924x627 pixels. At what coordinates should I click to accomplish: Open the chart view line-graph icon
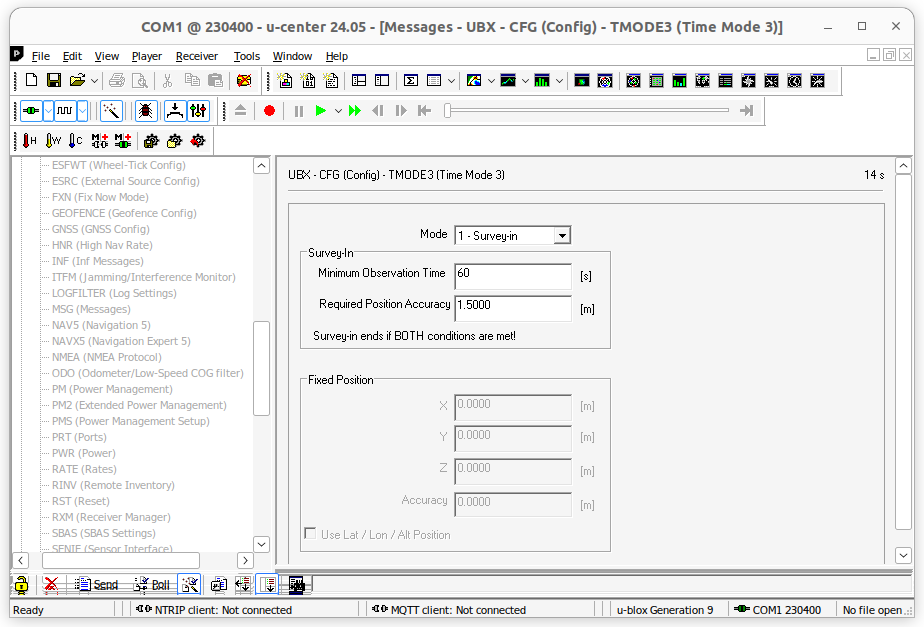508,80
